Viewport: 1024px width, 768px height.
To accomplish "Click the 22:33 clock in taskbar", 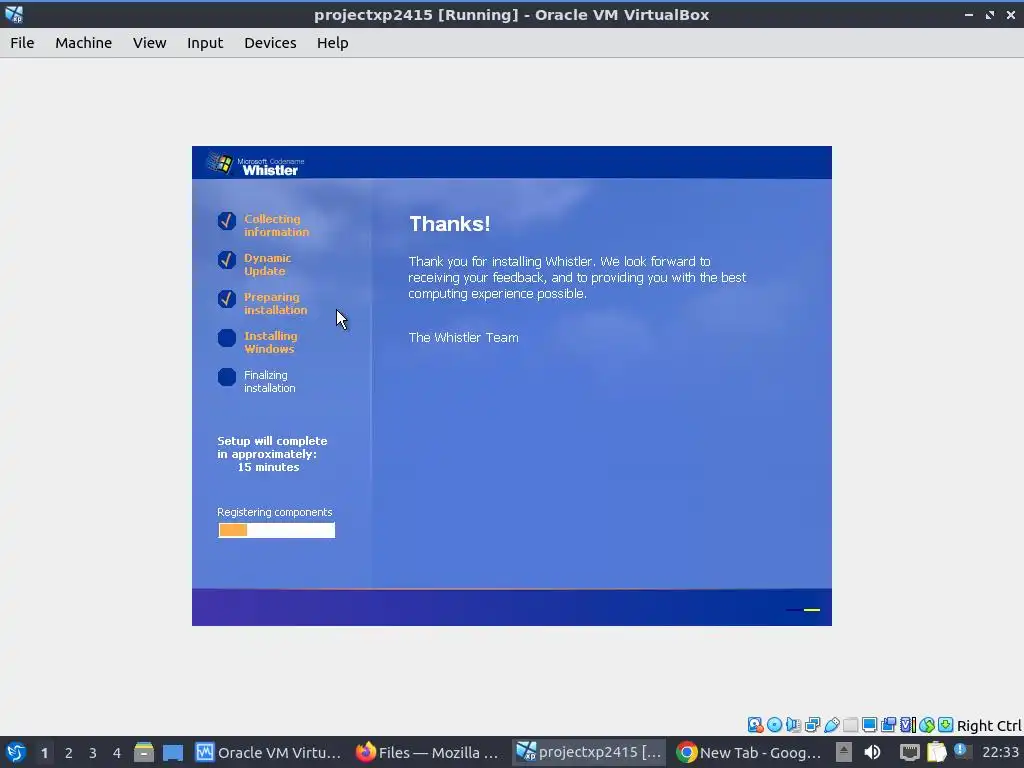I will (x=1000, y=752).
